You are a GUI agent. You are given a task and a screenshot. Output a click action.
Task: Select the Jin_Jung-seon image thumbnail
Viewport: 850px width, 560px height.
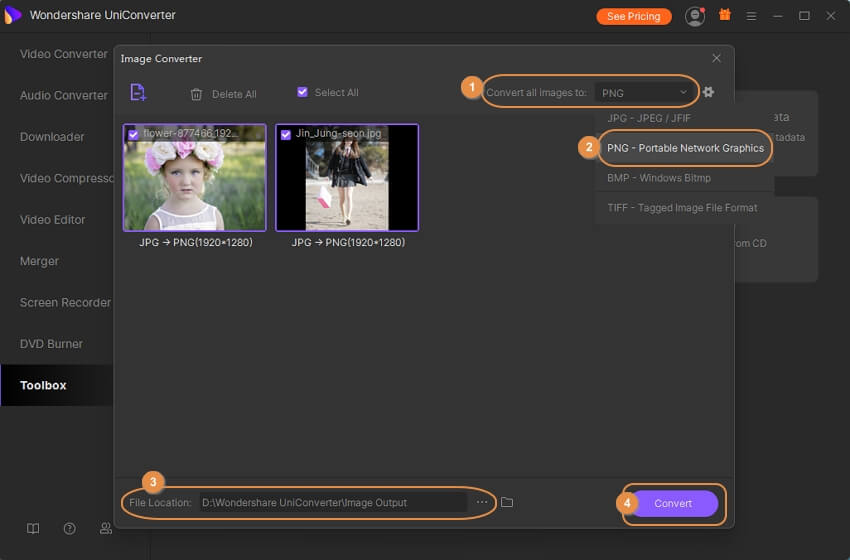[x=347, y=185]
